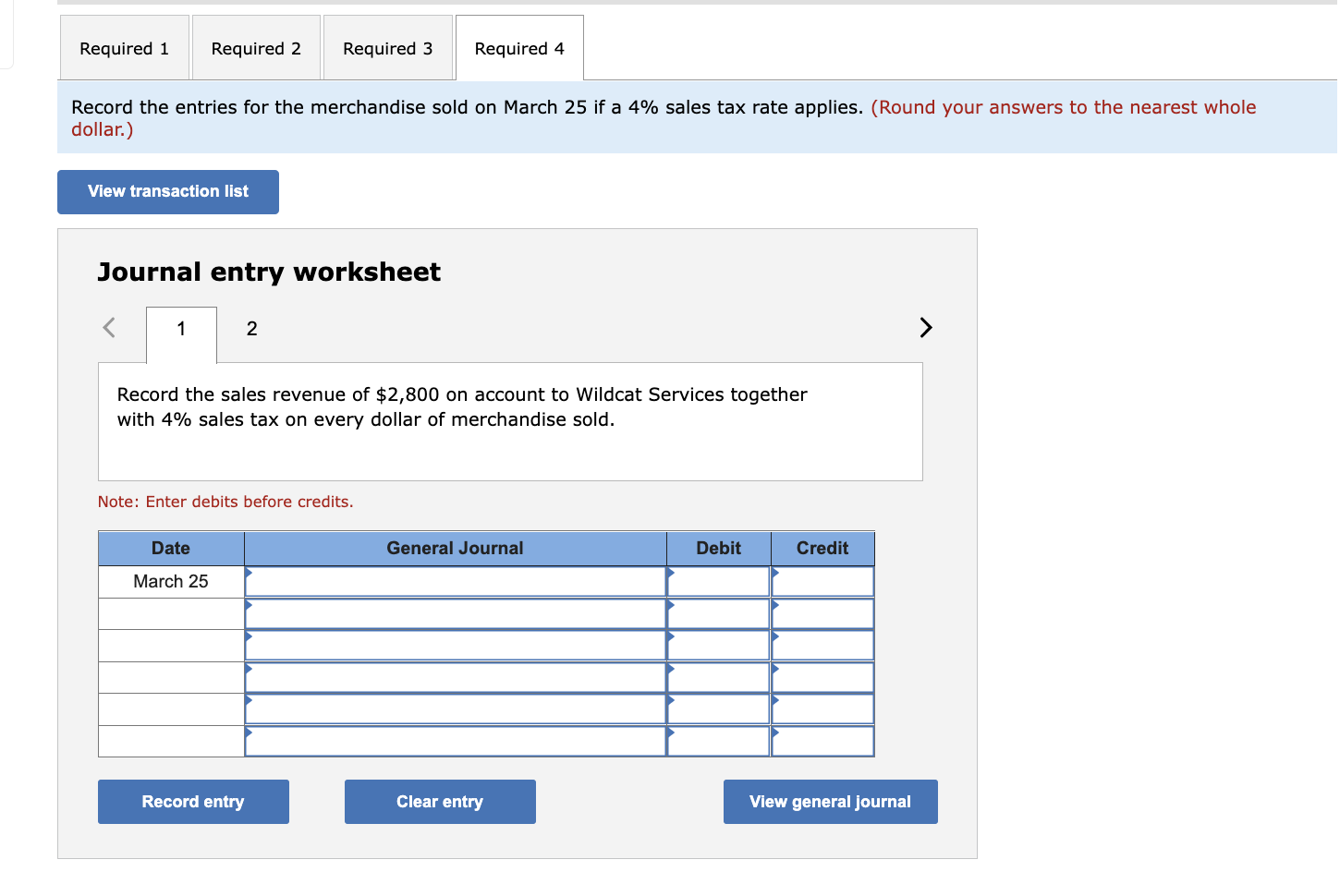Select the Required 4 tab
Viewport: 1340px width, 896px height.
point(519,48)
